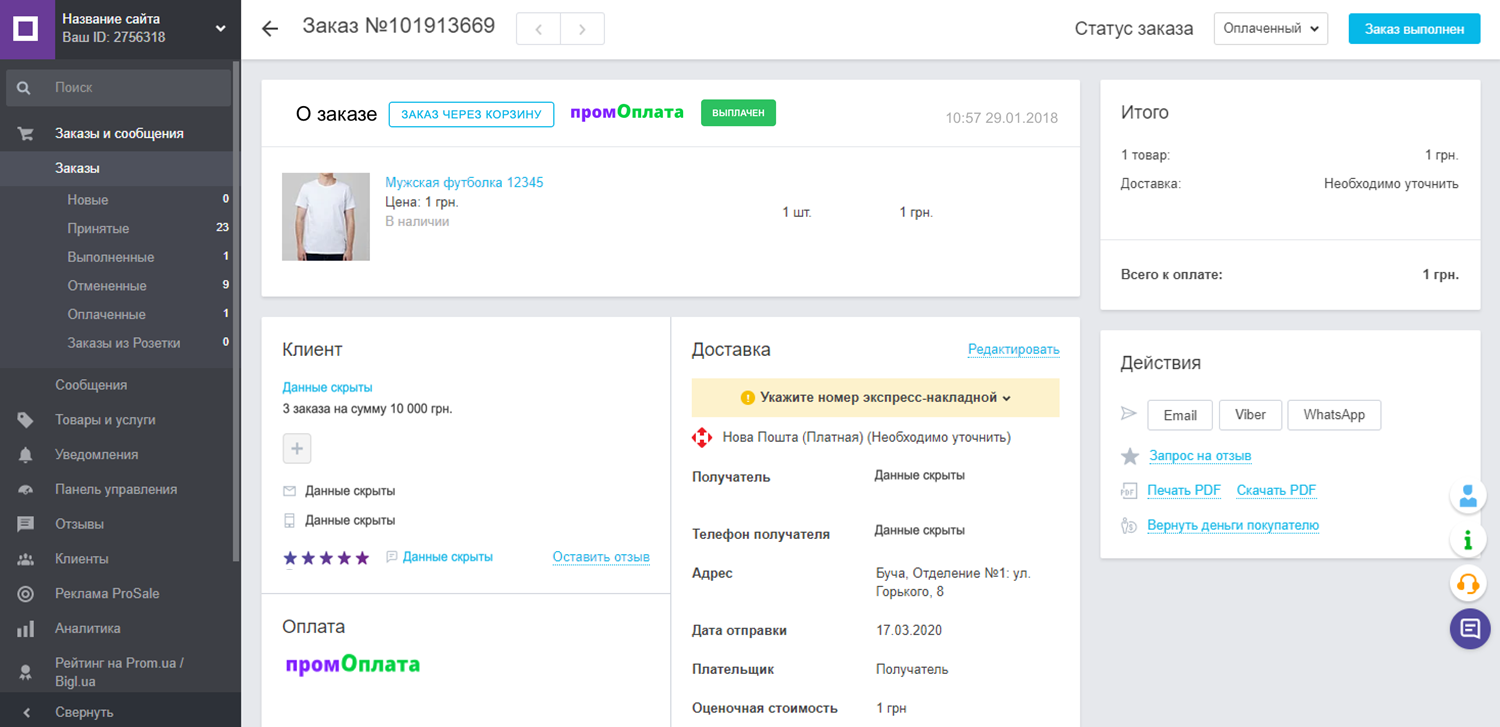Open Статус заказа Оплаченный dropdown
This screenshot has width=1500, height=727.
(x=1270, y=28)
